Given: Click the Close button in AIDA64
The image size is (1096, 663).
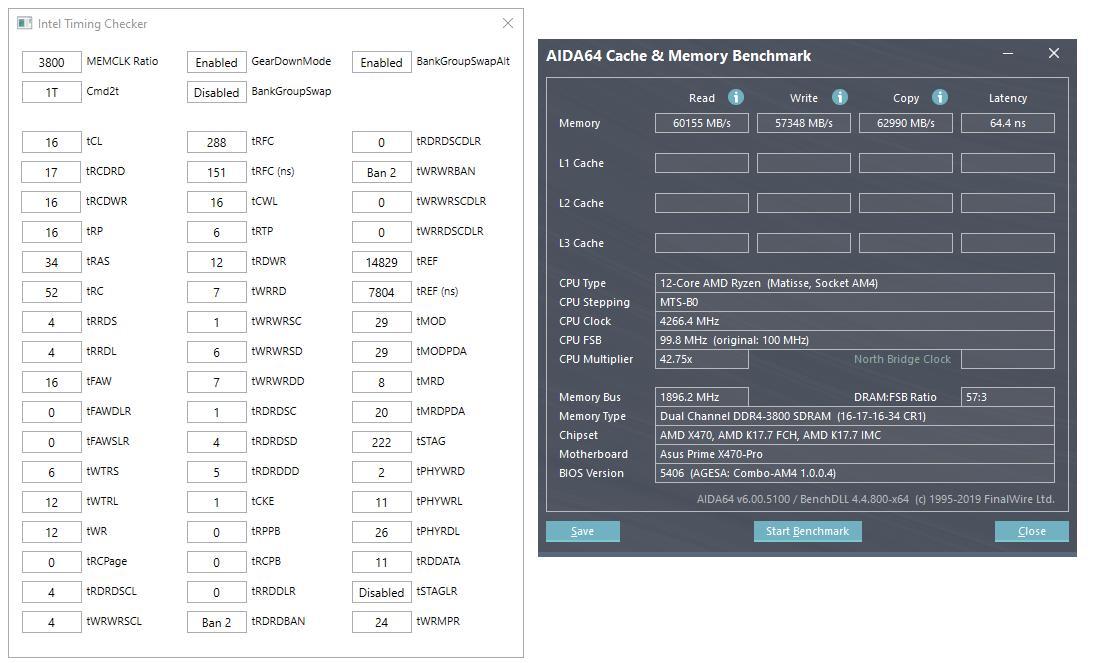Looking at the screenshot, I should pos(1031,531).
